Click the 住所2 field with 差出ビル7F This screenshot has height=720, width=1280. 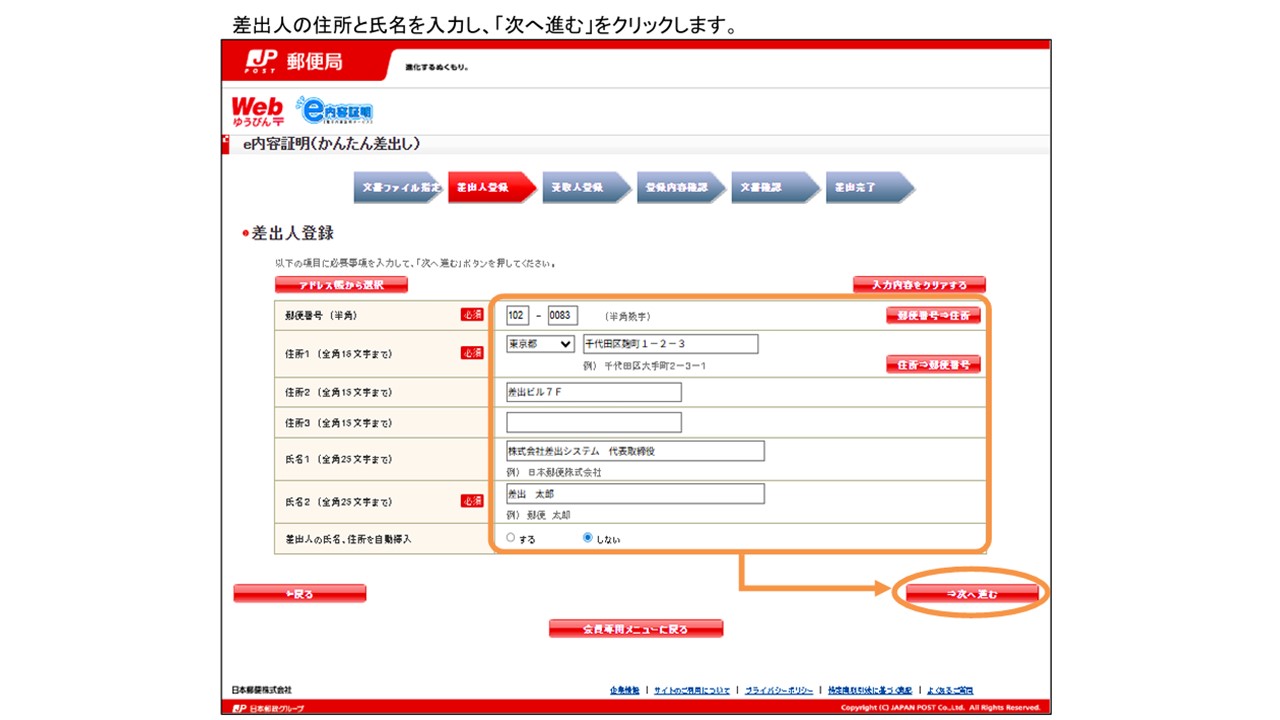pyautogui.click(x=594, y=392)
